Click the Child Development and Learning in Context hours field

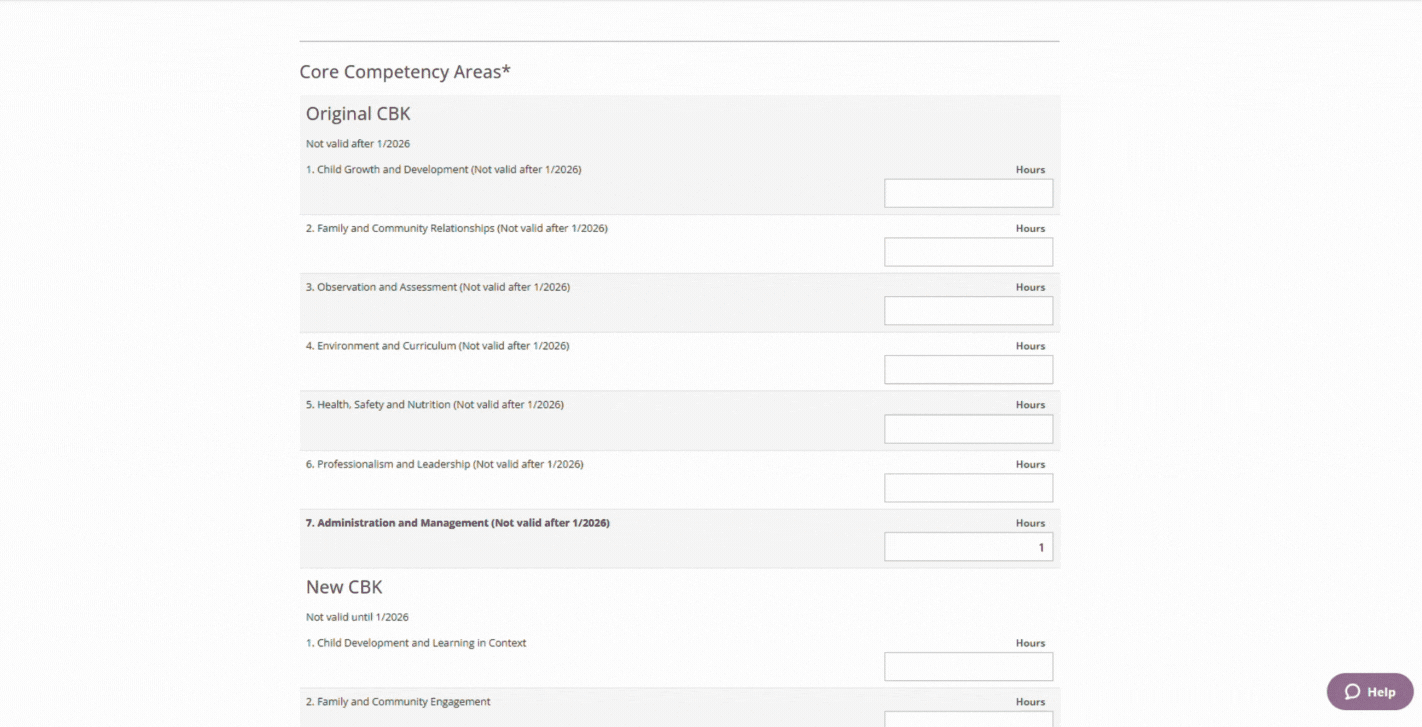pos(968,667)
